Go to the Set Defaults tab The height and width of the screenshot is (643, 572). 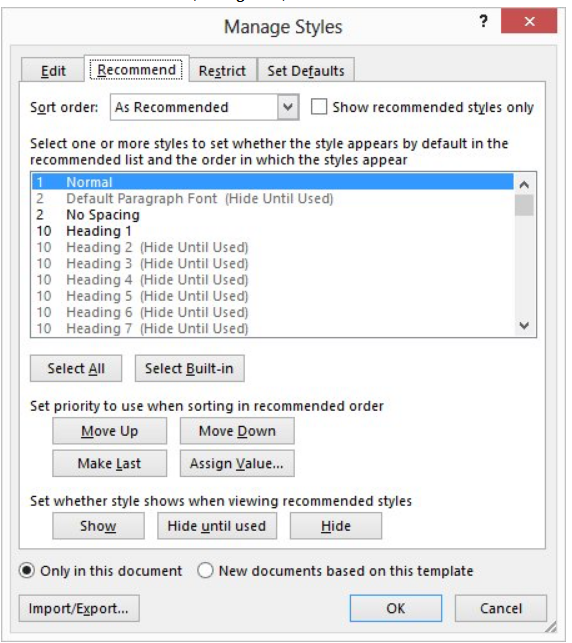coord(306,71)
